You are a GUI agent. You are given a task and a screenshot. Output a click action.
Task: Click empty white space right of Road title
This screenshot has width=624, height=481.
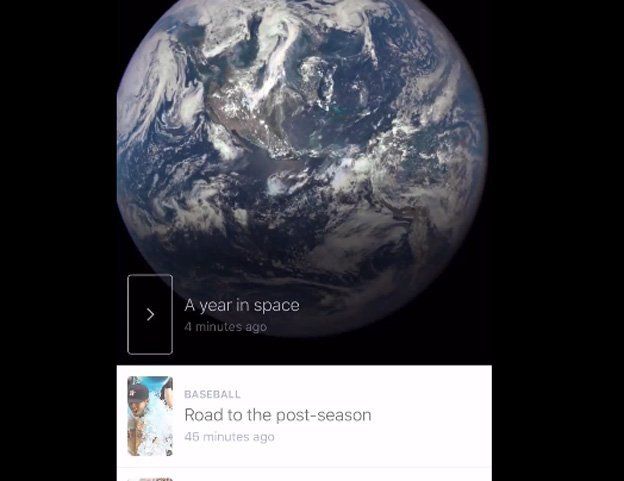(x=432, y=415)
